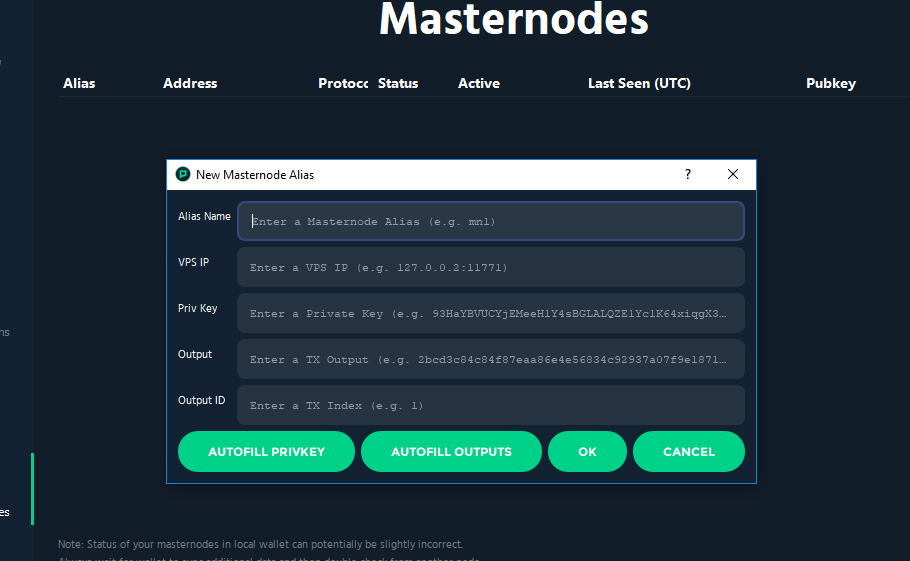Focus the Output ID index field

(x=490, y=405)
